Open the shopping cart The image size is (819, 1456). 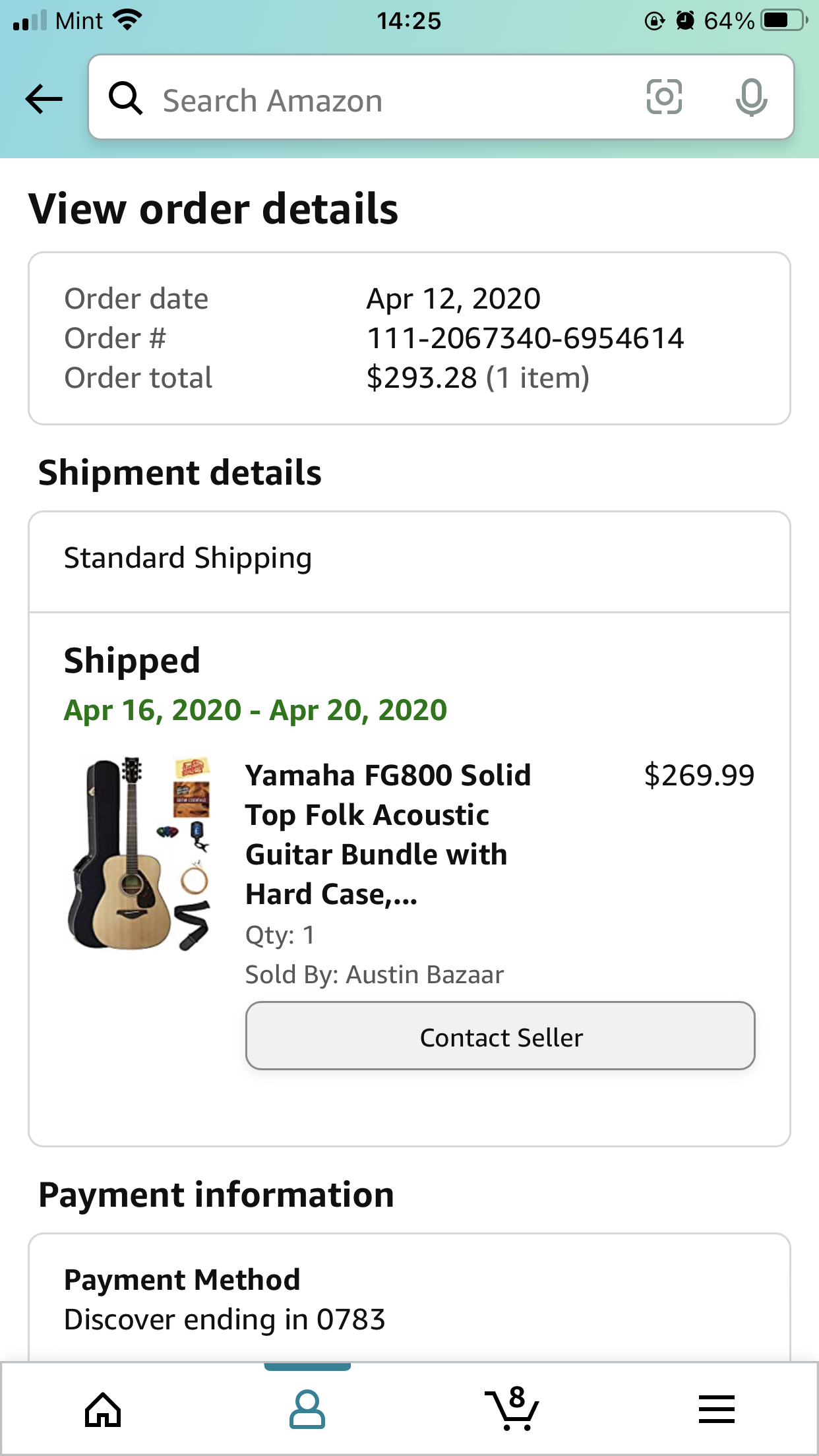[512, 1409]
